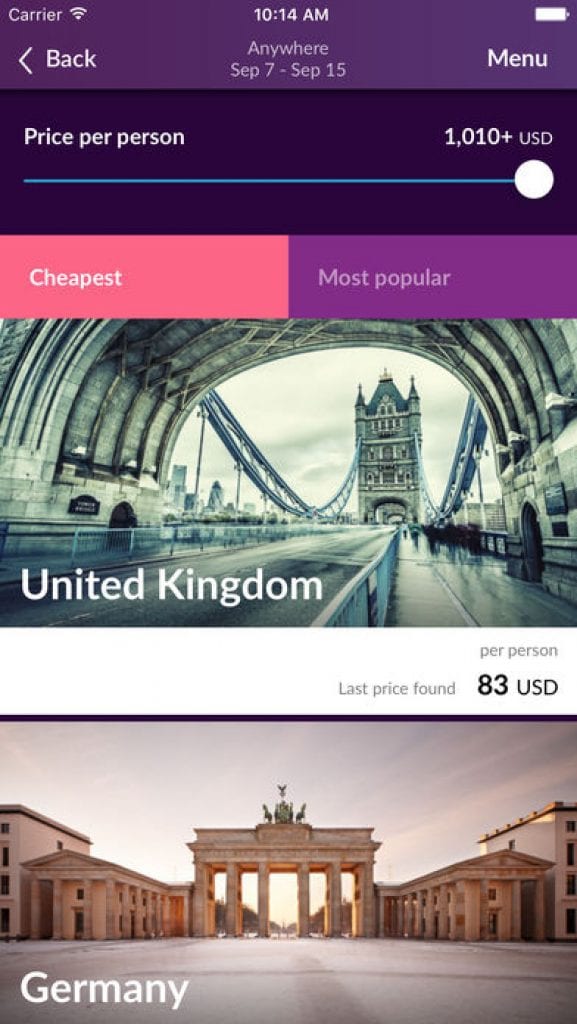
Task: Open the Germany Brandenburg Gate photo
Action: tap(288, 872)
